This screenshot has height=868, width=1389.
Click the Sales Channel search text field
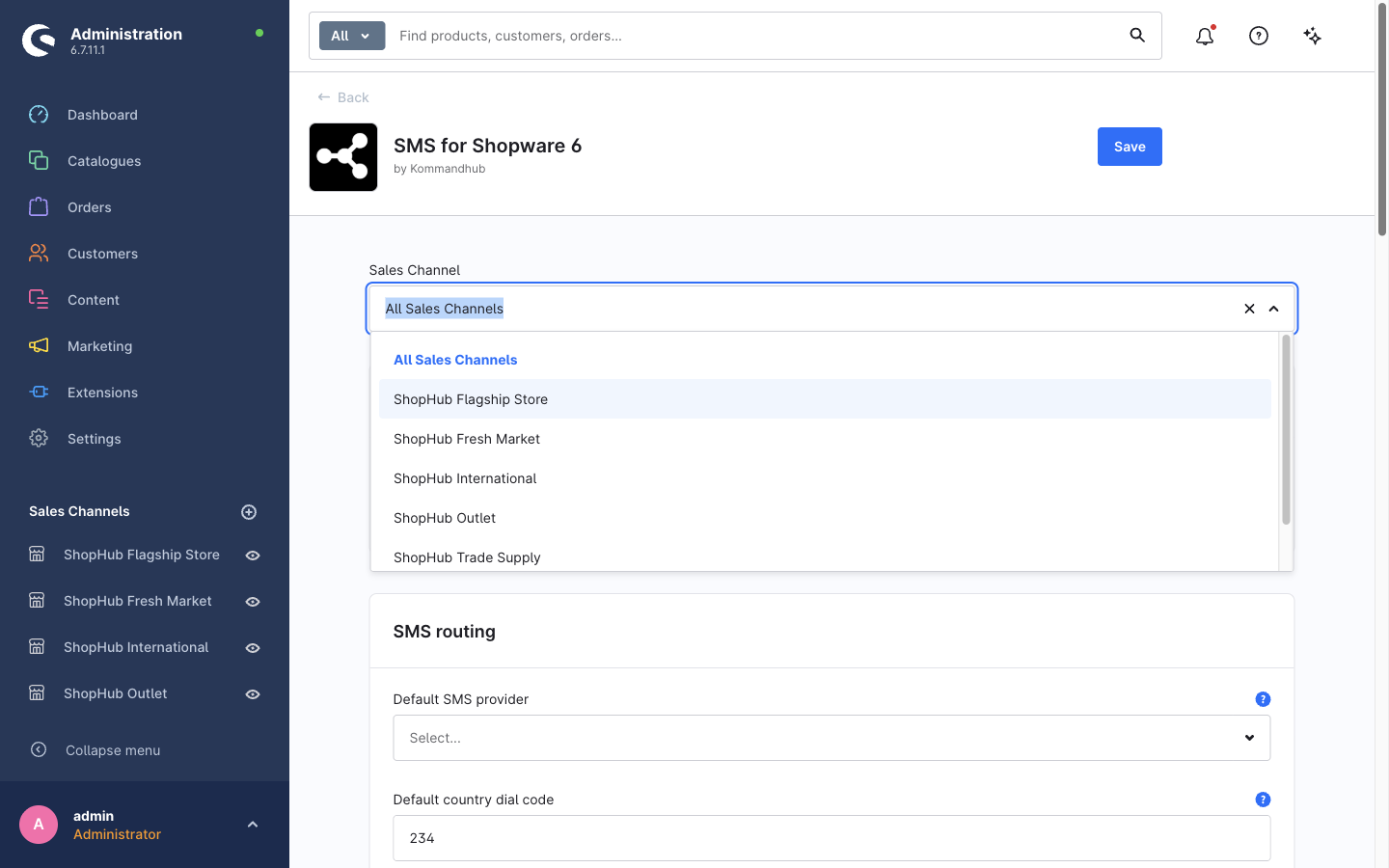(x=805, y=309)
